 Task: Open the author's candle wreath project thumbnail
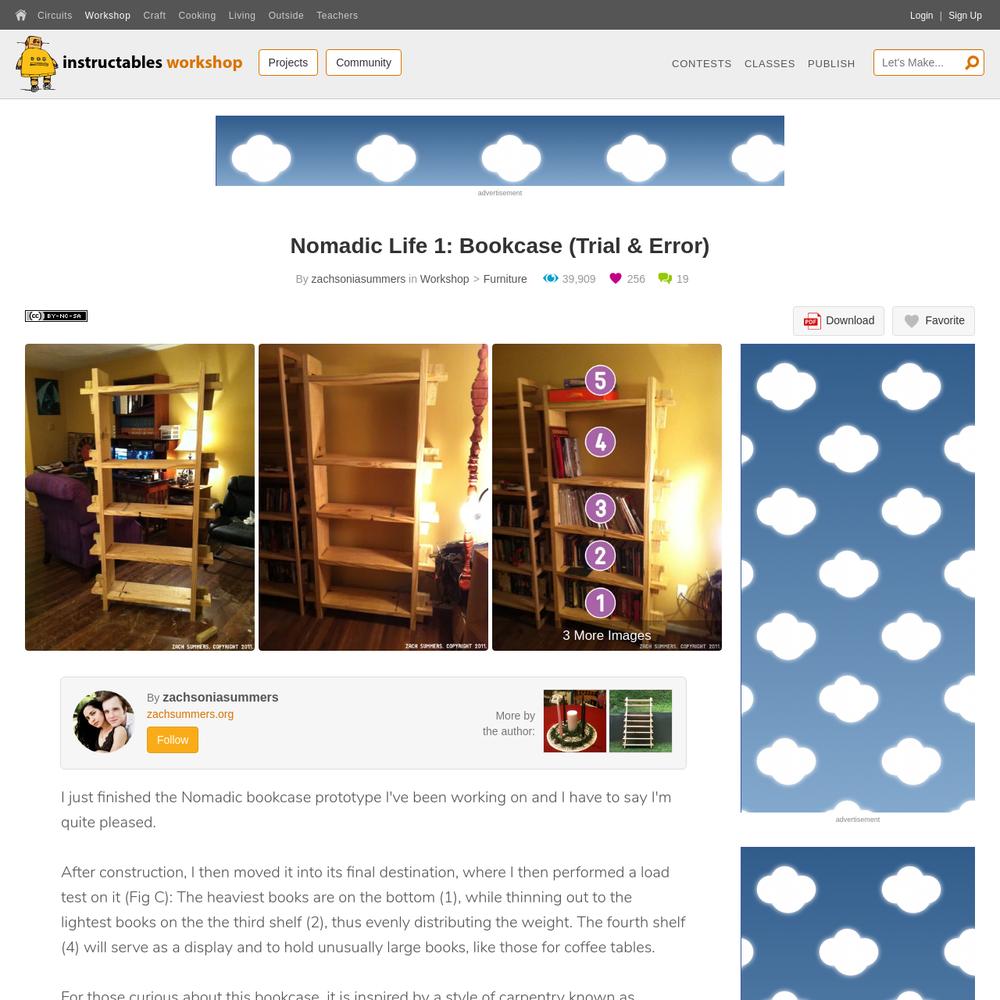tap(575, 721)
